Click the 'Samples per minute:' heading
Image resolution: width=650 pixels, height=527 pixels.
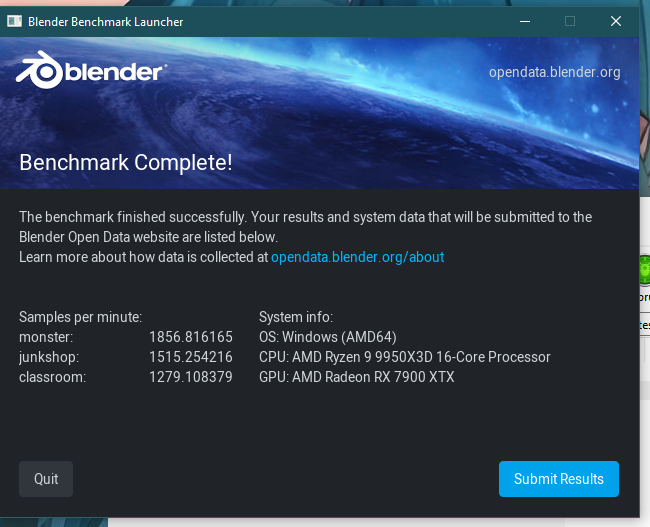click(80, 317)
